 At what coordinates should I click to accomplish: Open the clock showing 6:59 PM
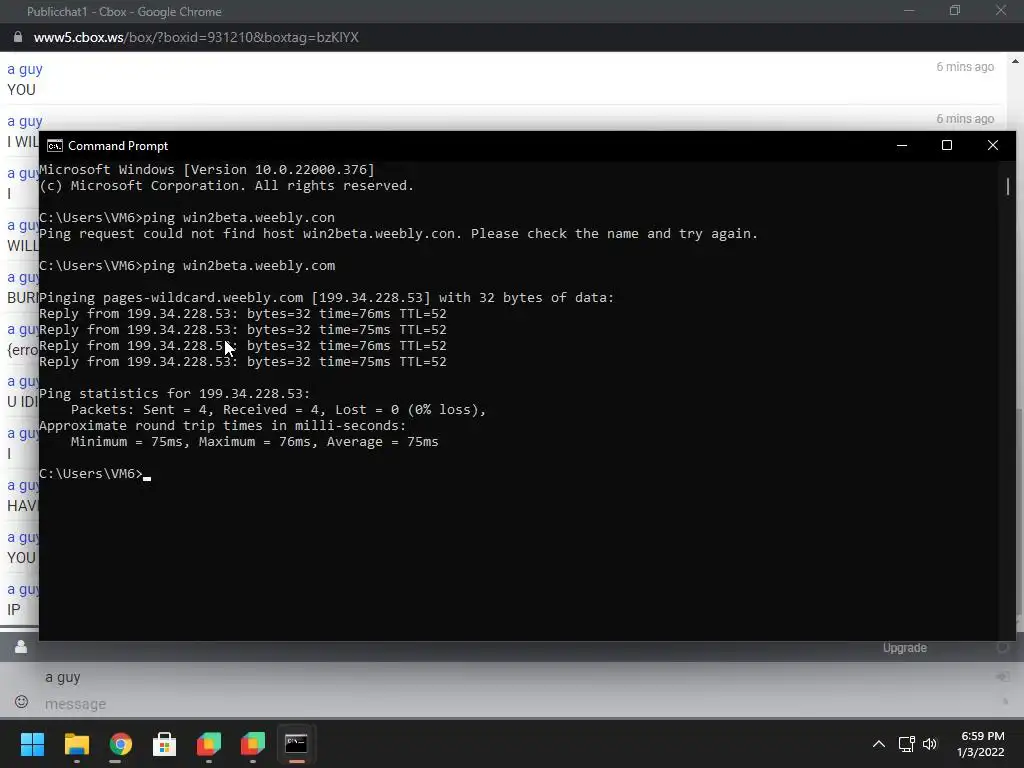click(981, 744)
